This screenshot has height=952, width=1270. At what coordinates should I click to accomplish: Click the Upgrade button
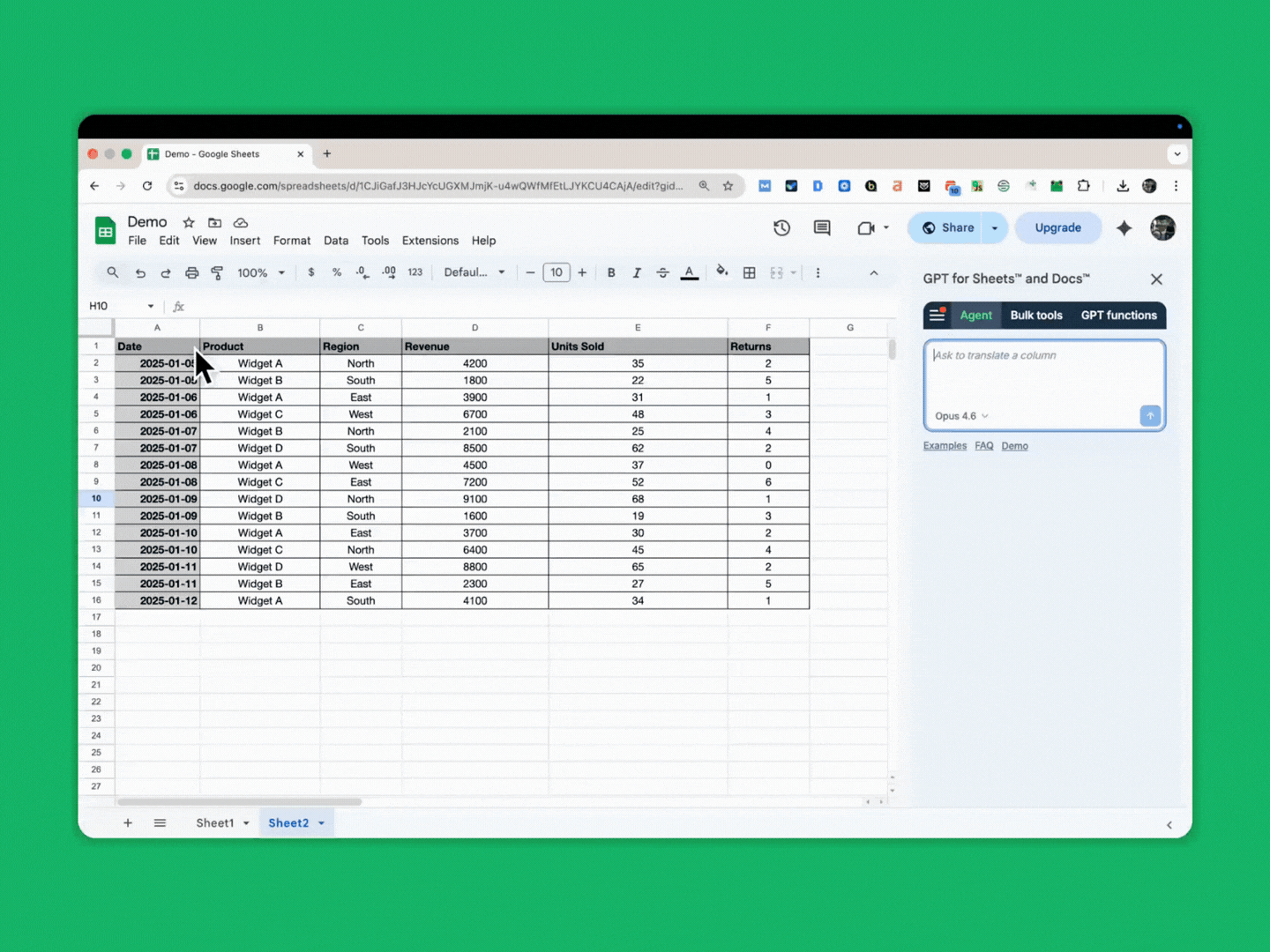tap(1057, 227)
